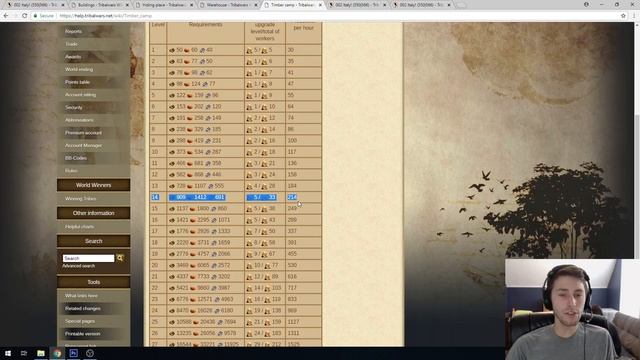
Task: Open the Rules sidebar link
Action: pos(71,171)
